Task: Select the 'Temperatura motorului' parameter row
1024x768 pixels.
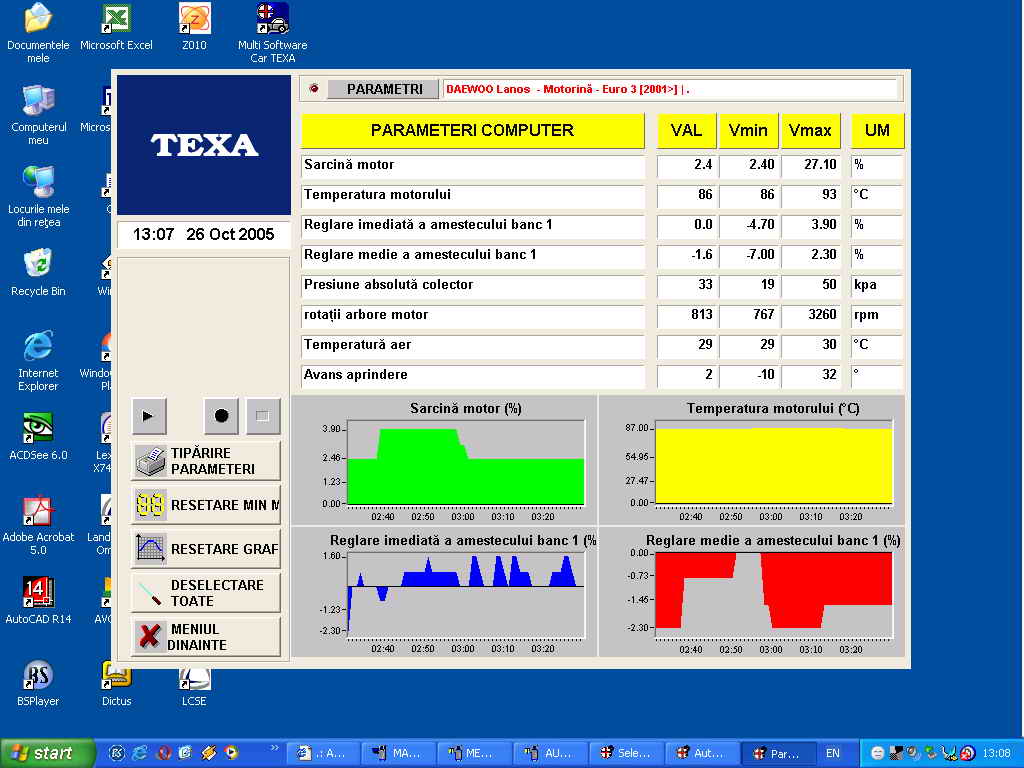Action: 473,195
